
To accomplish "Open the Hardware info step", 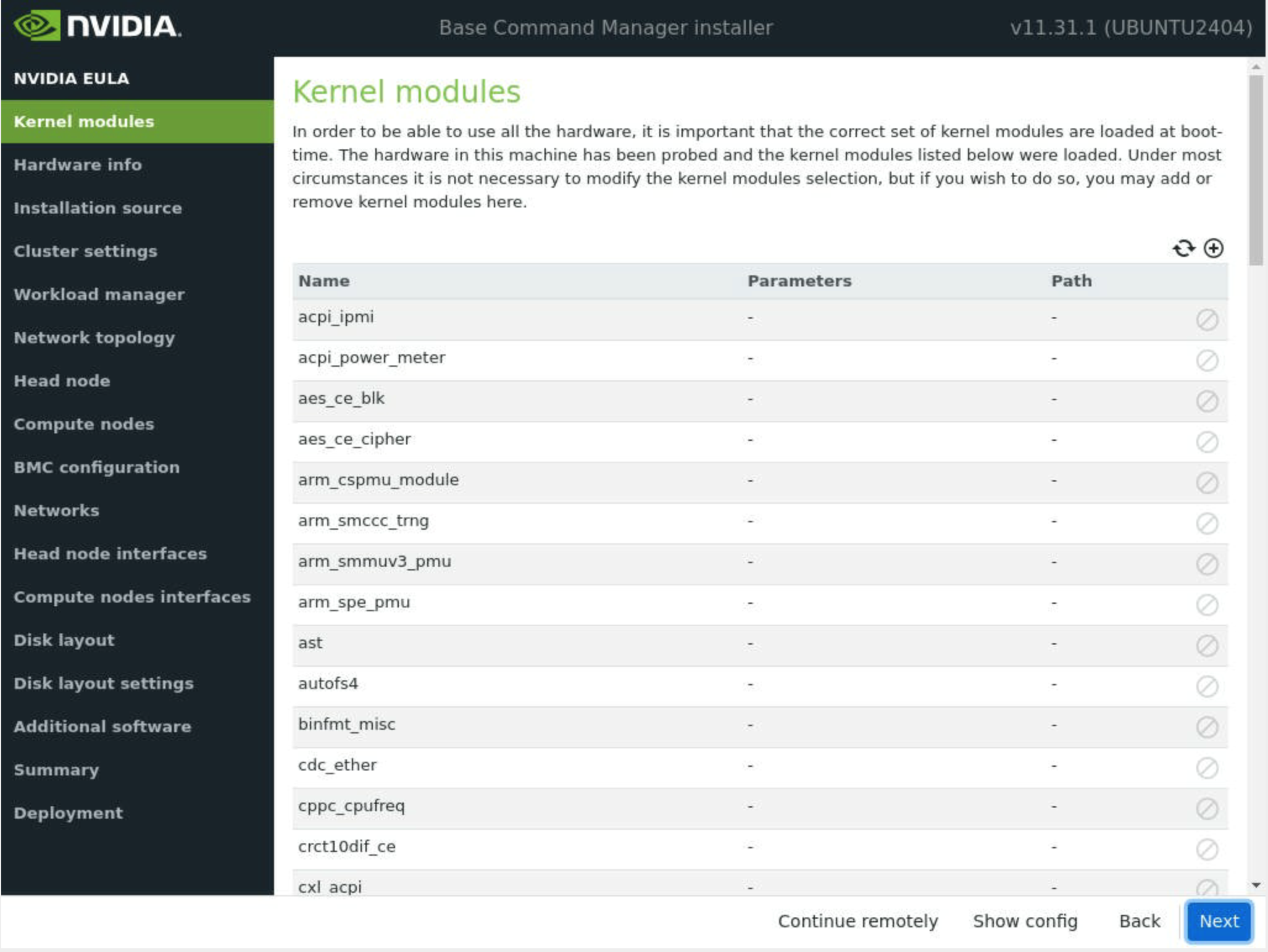I will point(78,165).
